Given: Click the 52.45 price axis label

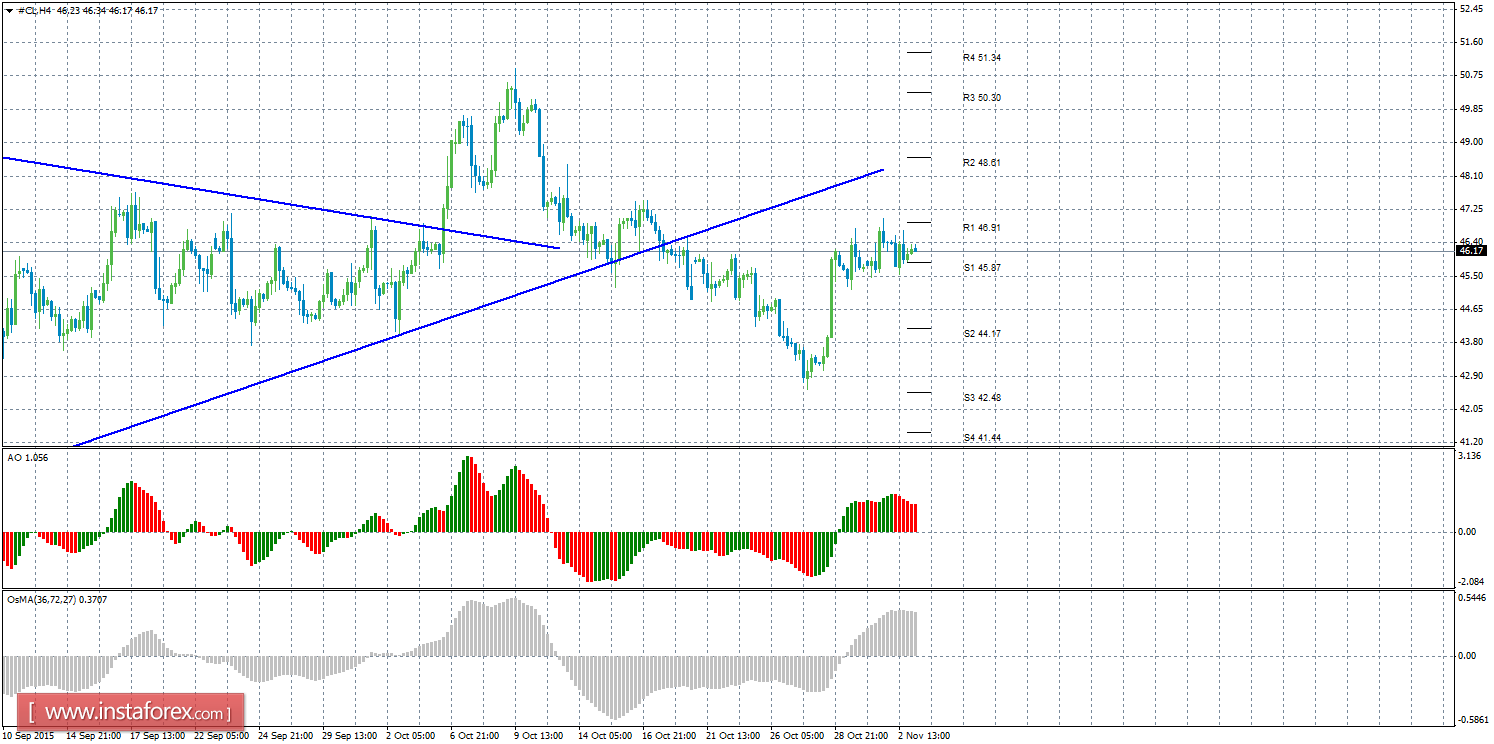Looking at the screenshot, I should coord(1471,9).
